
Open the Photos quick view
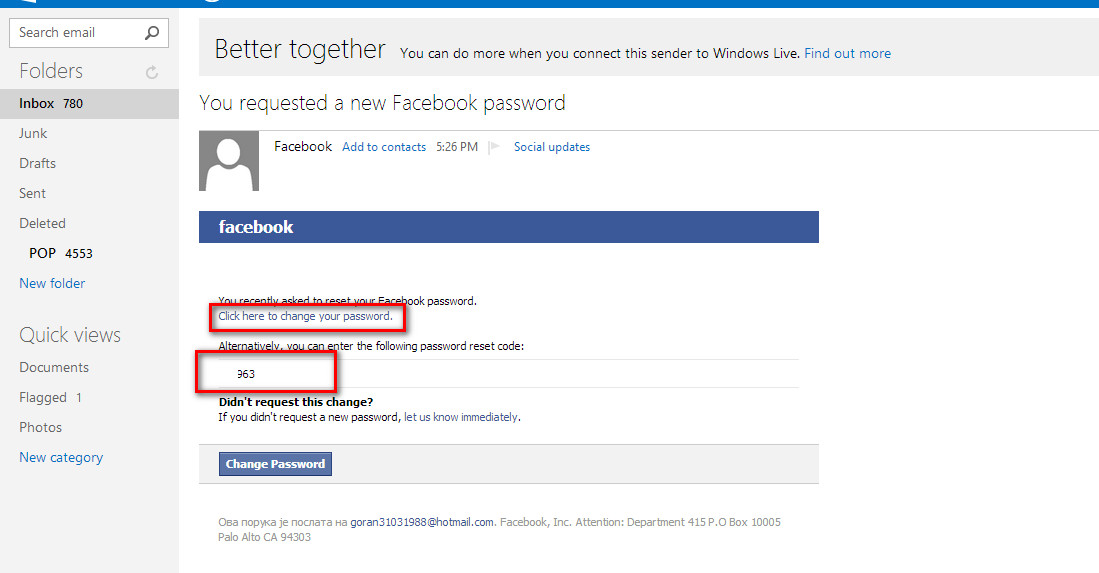(x=40, y=427)
